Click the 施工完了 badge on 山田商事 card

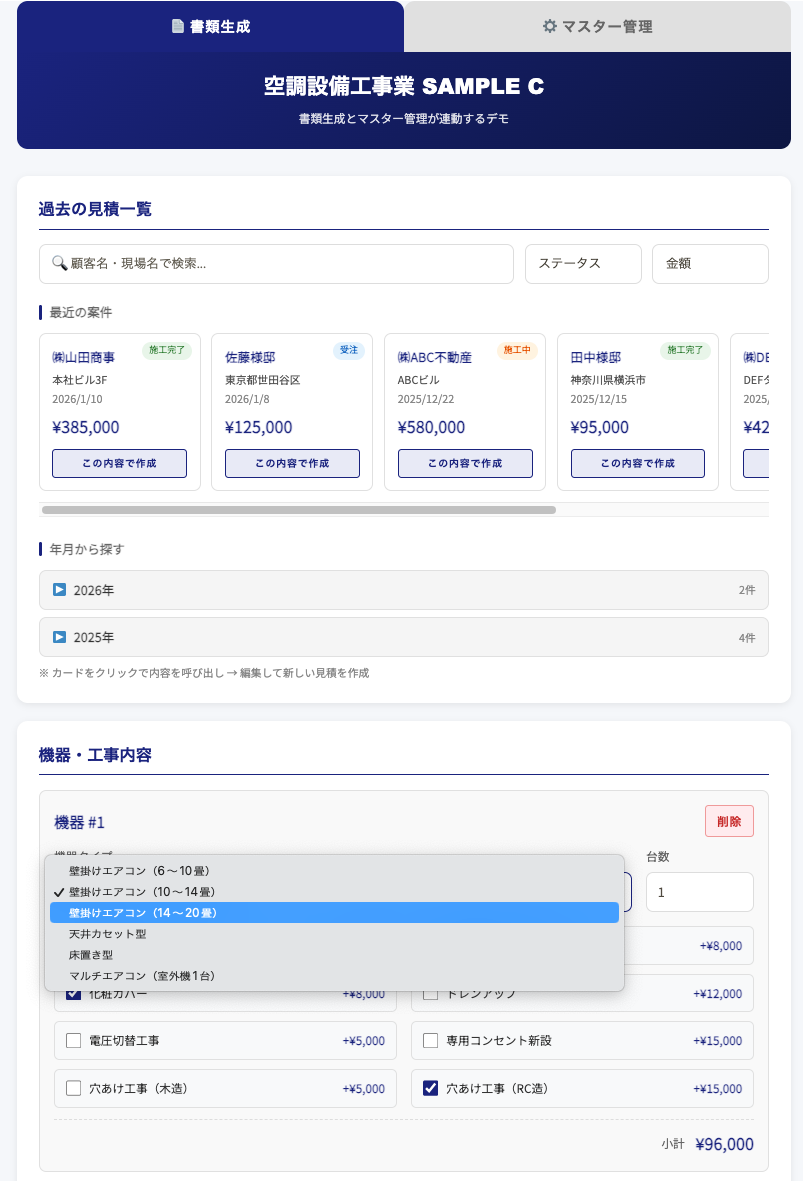point(167,351)
